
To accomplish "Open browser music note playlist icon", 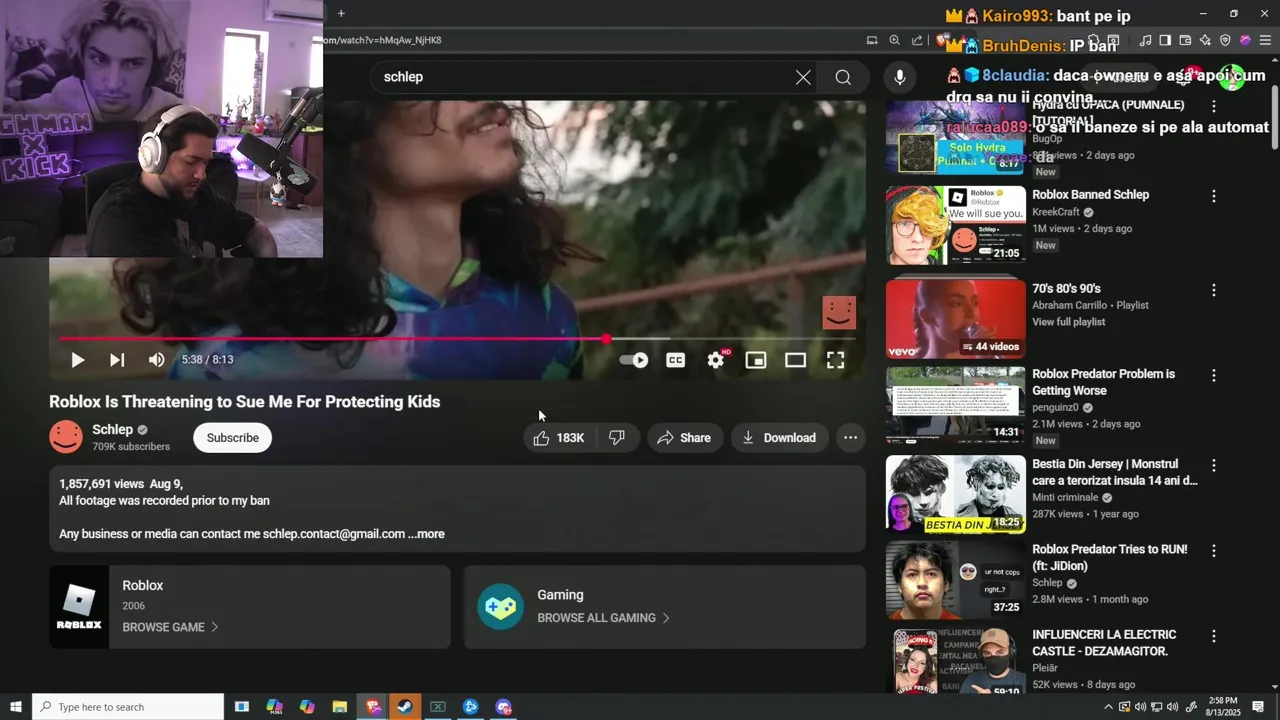I will (1145, 40).
